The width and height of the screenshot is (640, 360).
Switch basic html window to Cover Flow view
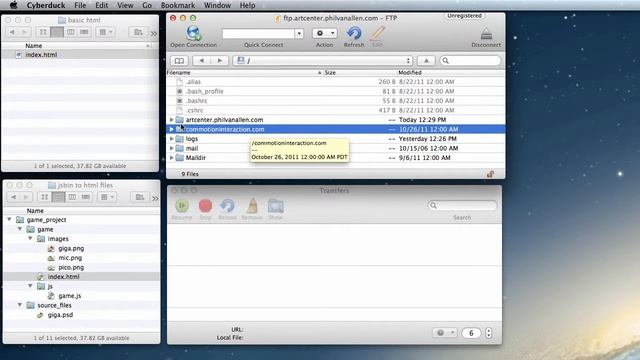click(84, 32)
